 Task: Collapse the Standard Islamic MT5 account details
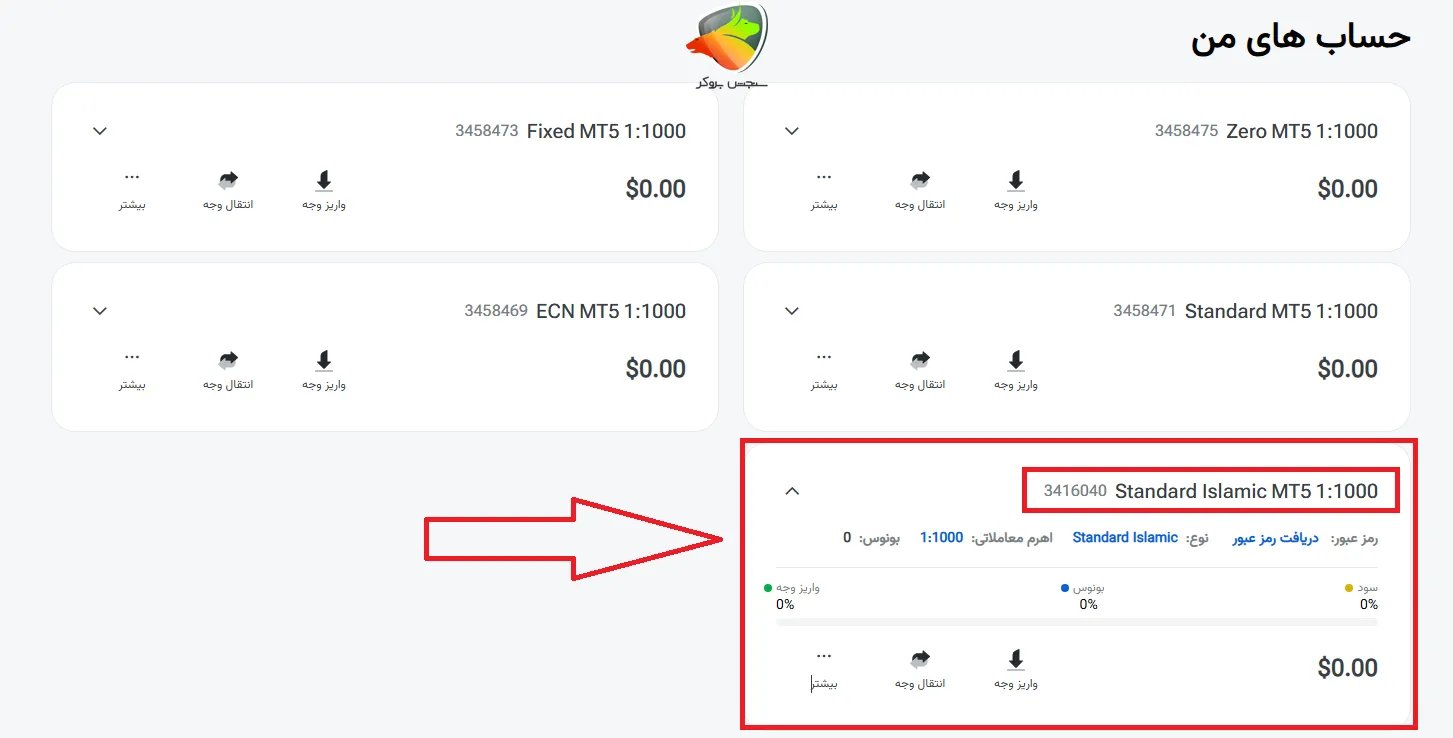(792, 491)
